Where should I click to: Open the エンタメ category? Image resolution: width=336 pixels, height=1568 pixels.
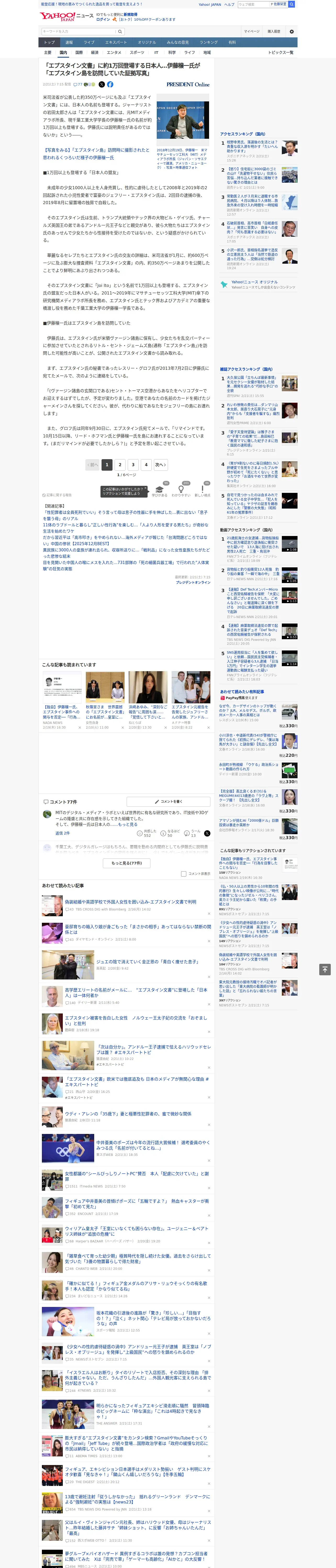tap(114, 52)
